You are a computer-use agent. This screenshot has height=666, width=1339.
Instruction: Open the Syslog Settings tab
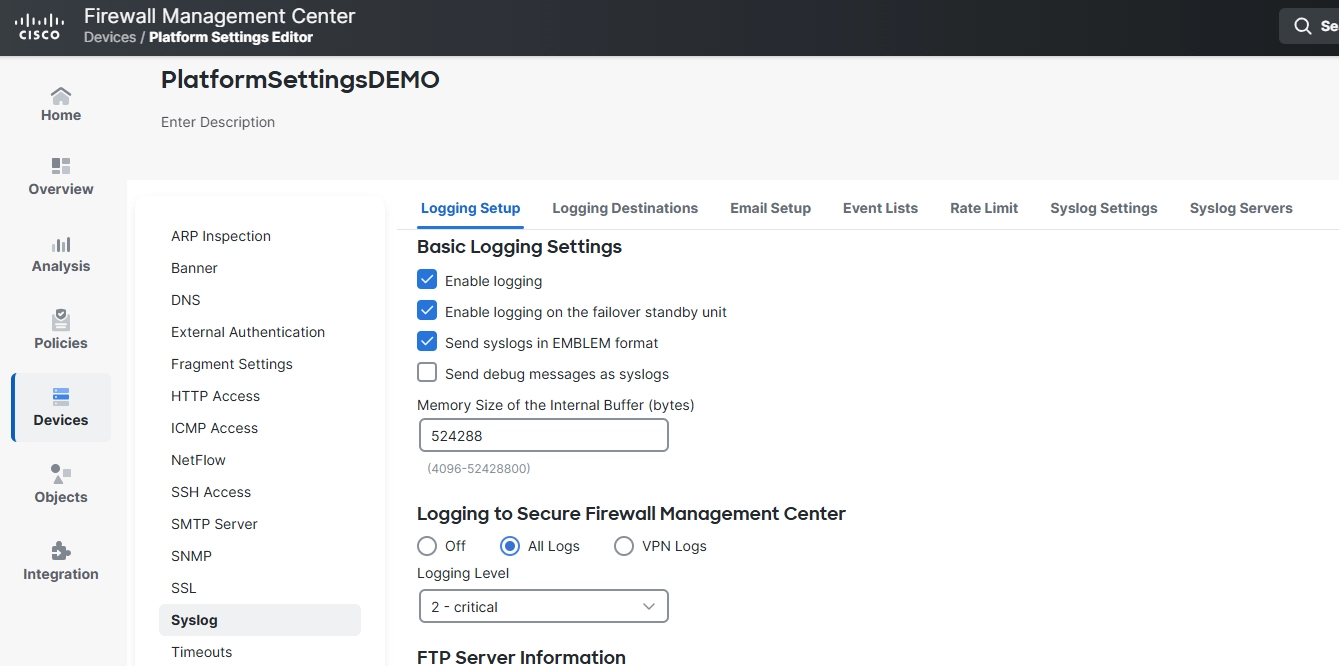(1104, 208)
